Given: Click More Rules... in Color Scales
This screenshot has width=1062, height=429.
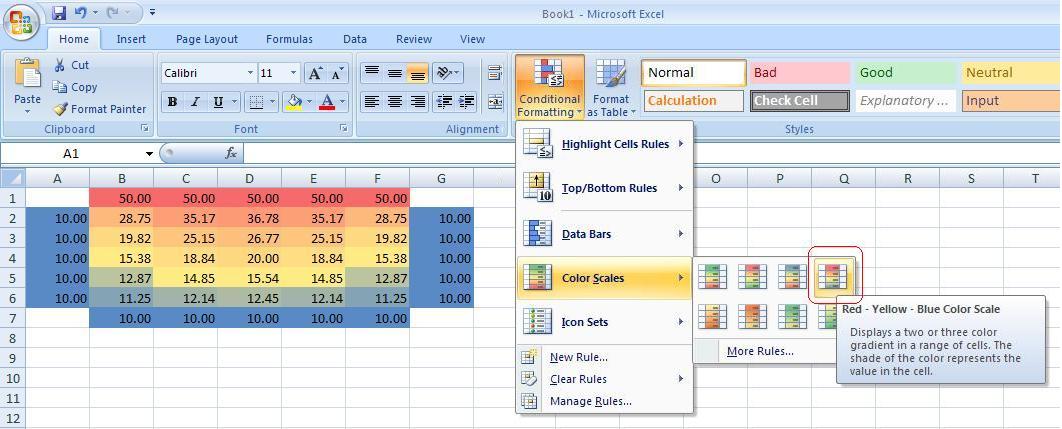Looking at the screenshot, I should (x=760, y=351).
